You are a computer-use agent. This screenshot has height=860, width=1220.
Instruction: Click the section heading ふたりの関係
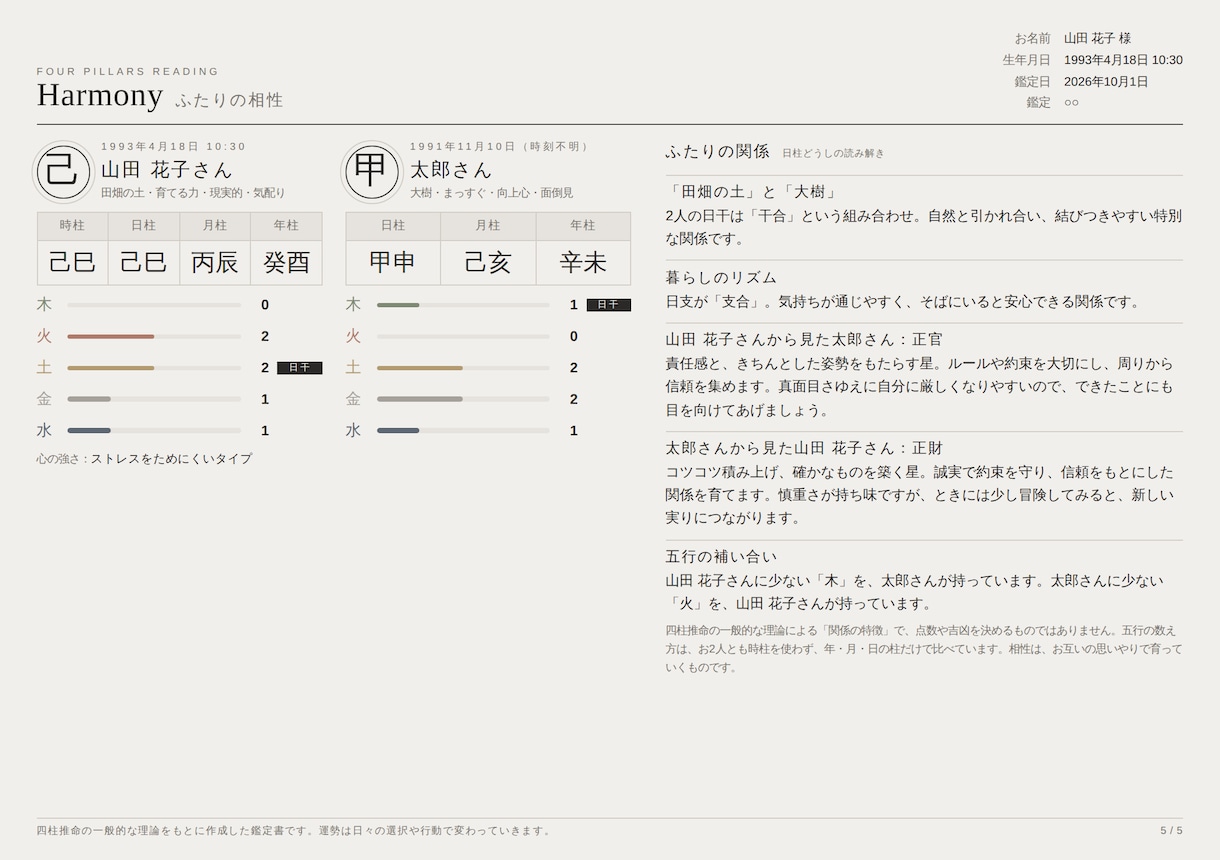tap(717, 151)
